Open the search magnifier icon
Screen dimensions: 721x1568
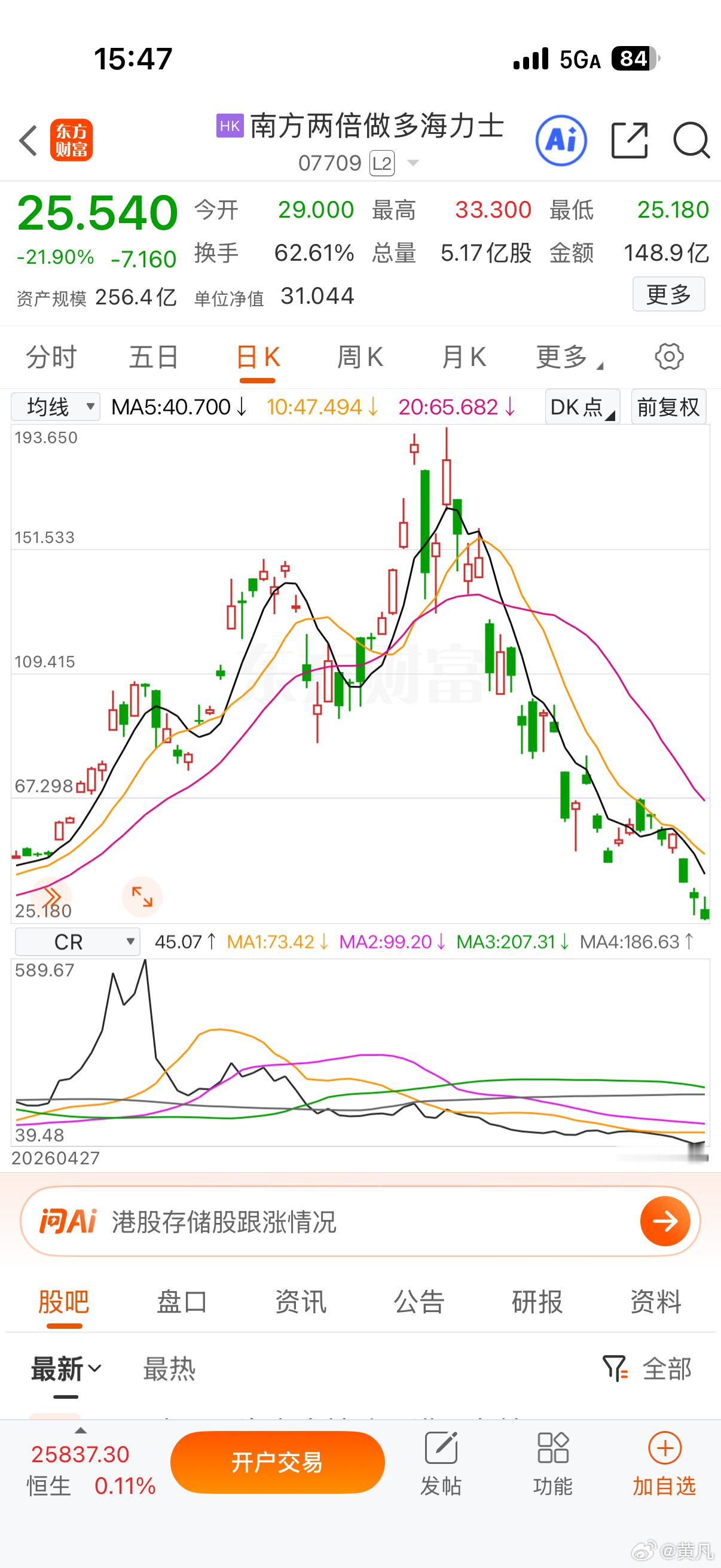click(691, 141)
